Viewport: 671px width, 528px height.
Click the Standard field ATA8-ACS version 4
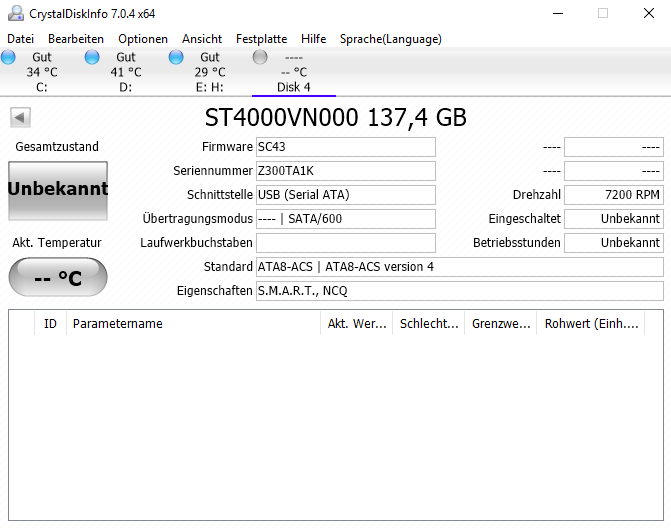pos(460,267)
